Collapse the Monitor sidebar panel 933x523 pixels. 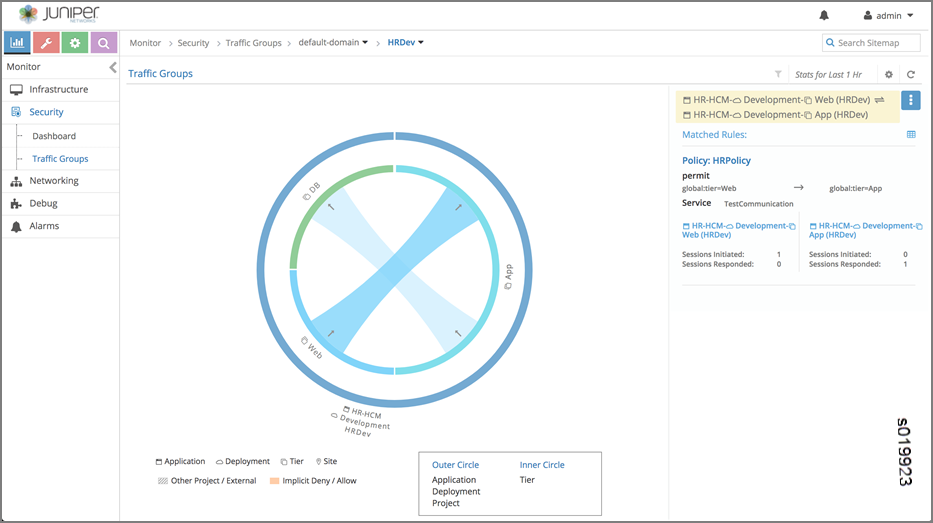click(113, 67)
